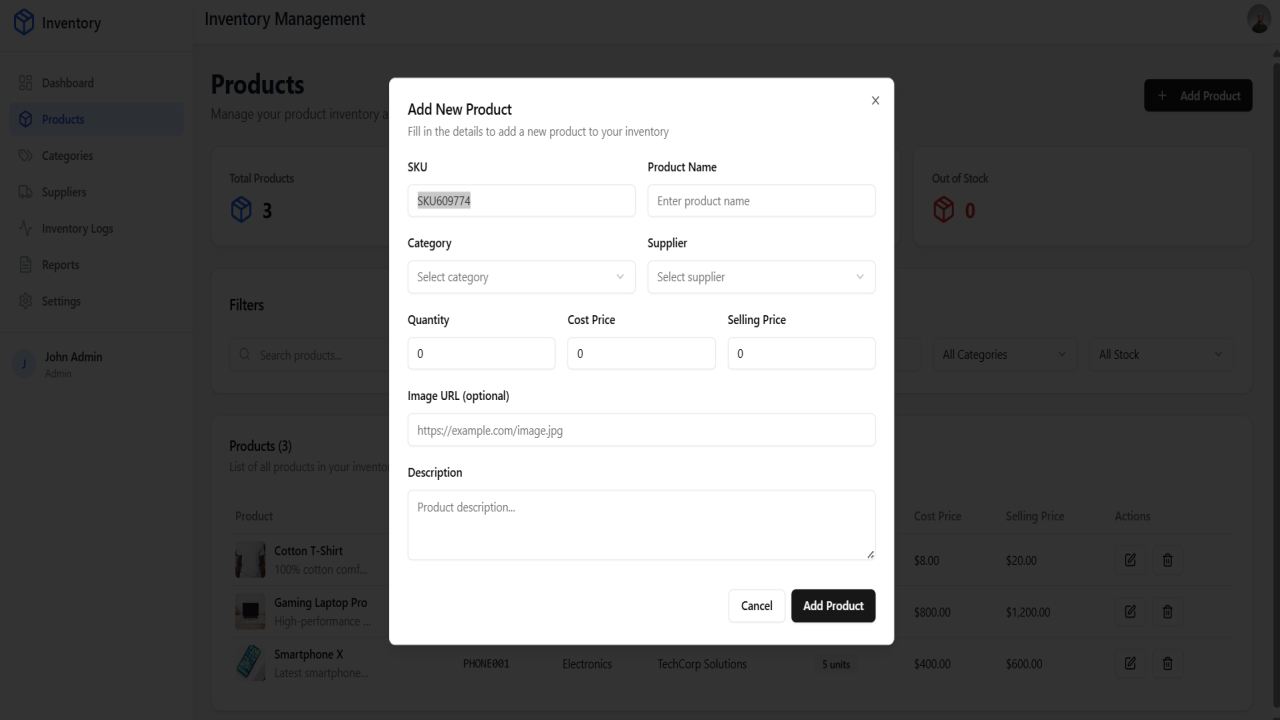Click the Inventory box logo icon

24,22
